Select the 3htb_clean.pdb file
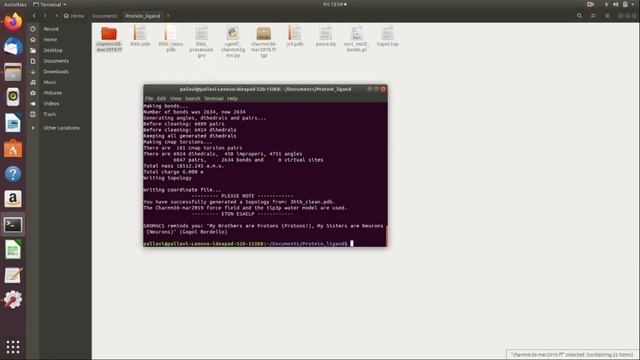Viewport: 640px width, 360px height. 171,38
